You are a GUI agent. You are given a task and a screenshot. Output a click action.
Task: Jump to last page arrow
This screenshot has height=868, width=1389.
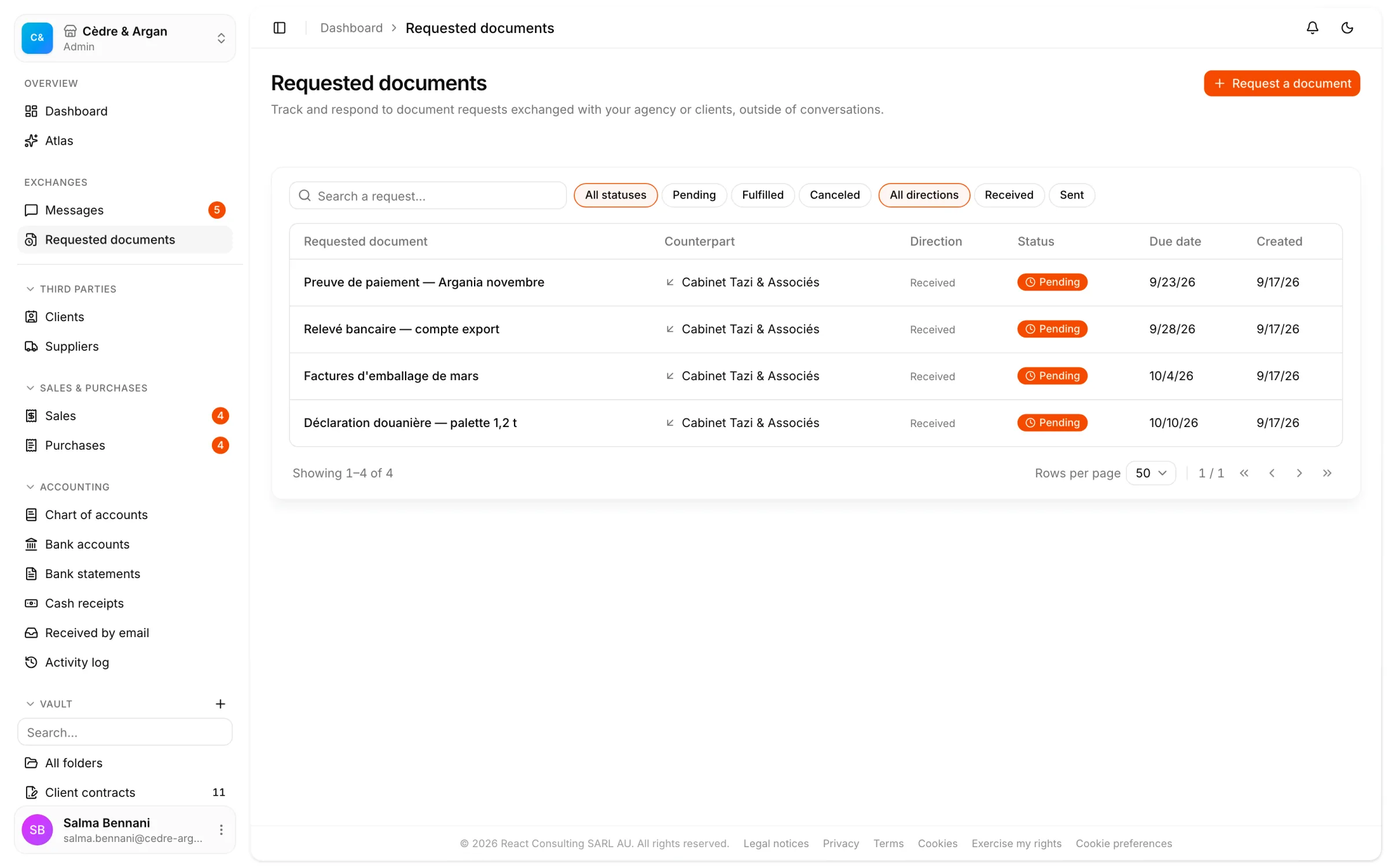pyautogui.click(x=1327, y=473)
